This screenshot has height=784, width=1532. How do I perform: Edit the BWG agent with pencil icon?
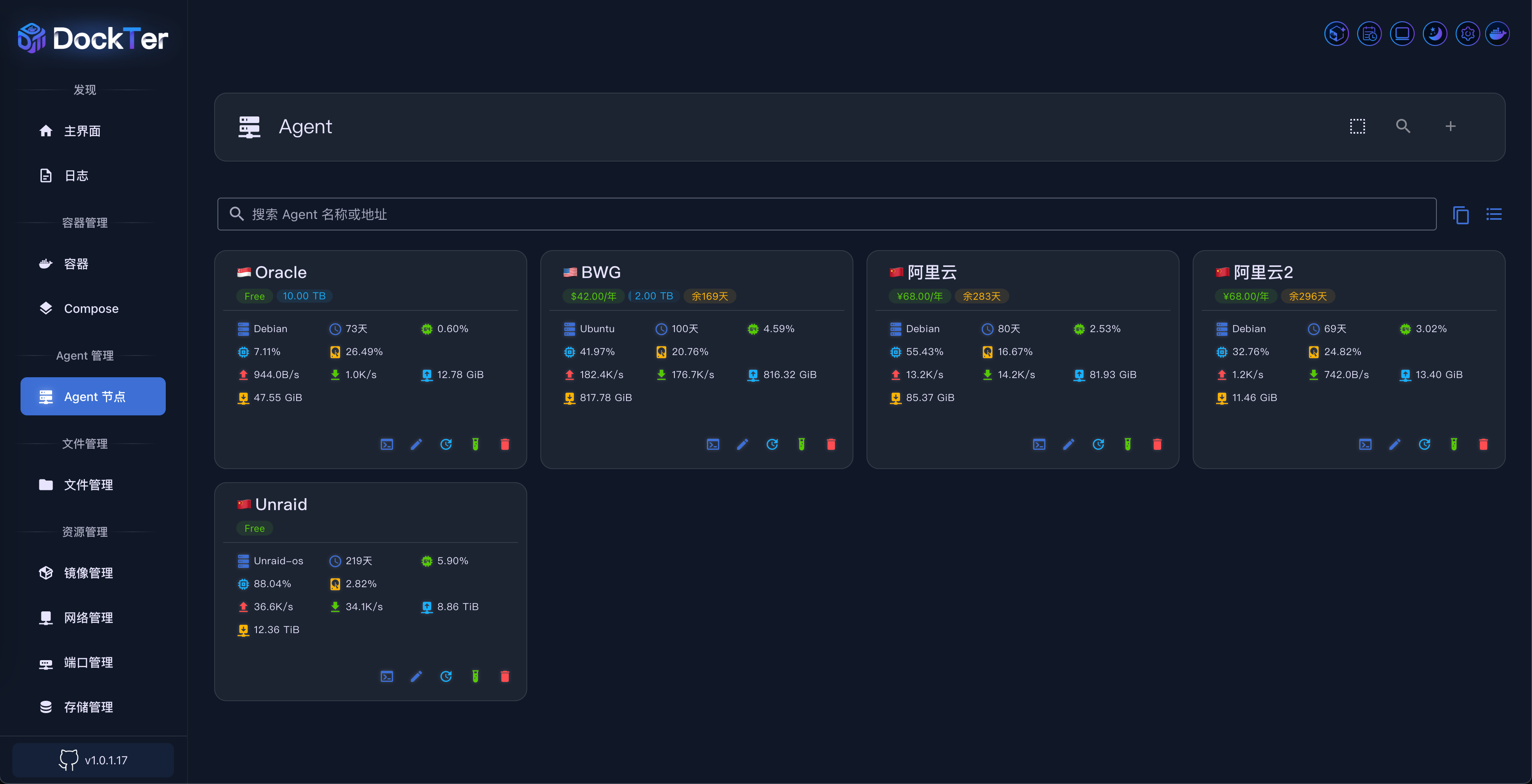pos(742,444)
